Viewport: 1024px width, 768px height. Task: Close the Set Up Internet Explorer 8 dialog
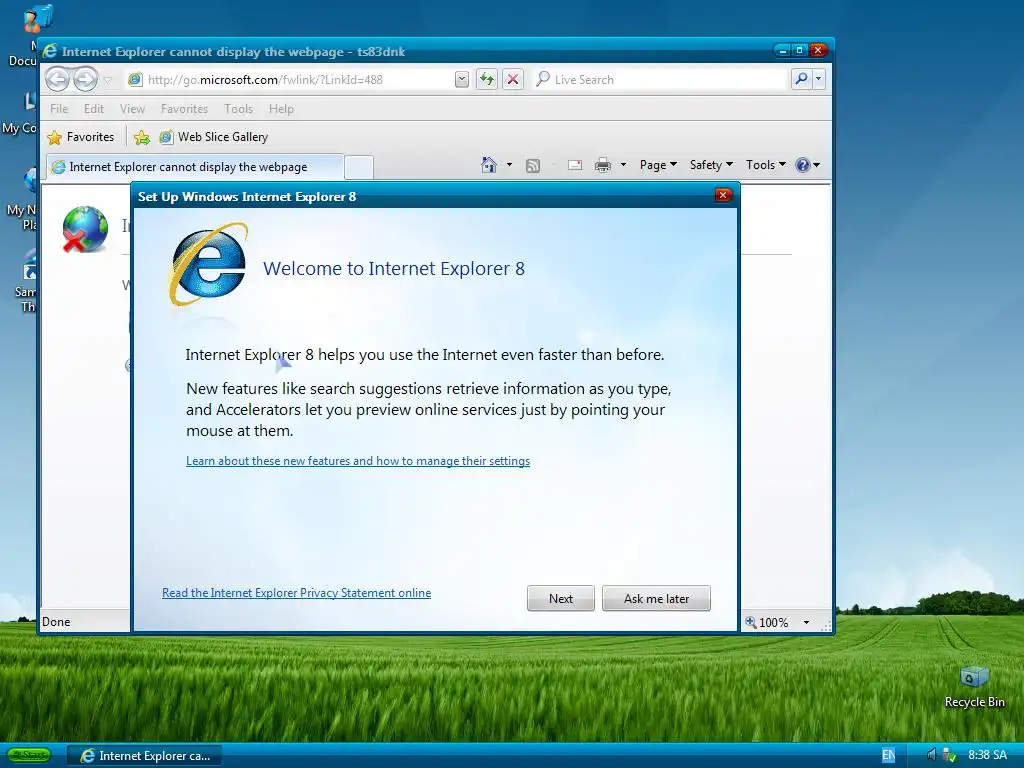pyautogui.click(x=723, y=195)
